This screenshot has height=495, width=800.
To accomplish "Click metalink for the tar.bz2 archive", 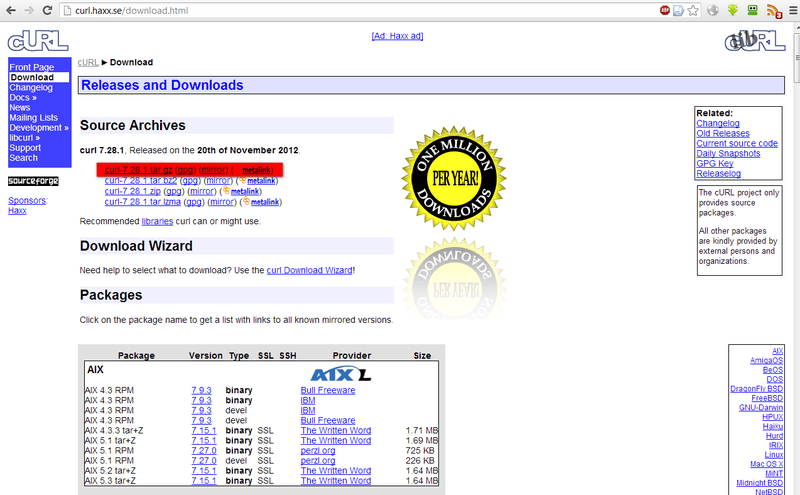I will (x=261, y=181).
